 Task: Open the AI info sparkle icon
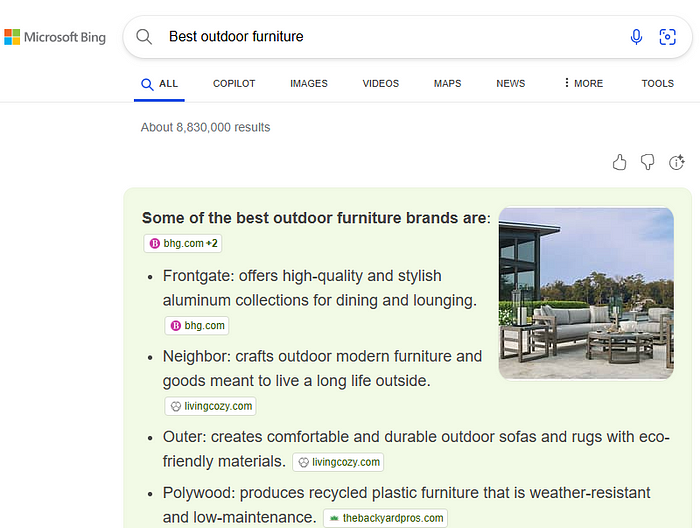pyautogui.click(x=676, y=162)
